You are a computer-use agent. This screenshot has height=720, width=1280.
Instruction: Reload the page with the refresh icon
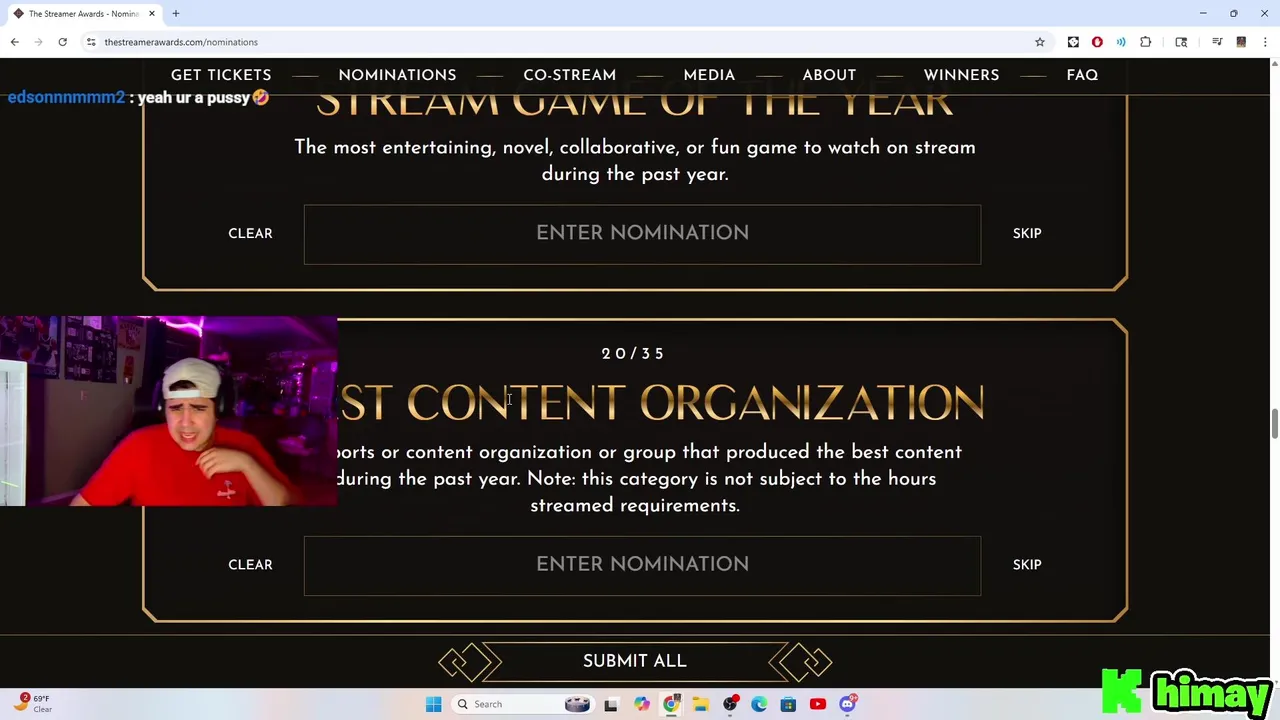[62, 42]
